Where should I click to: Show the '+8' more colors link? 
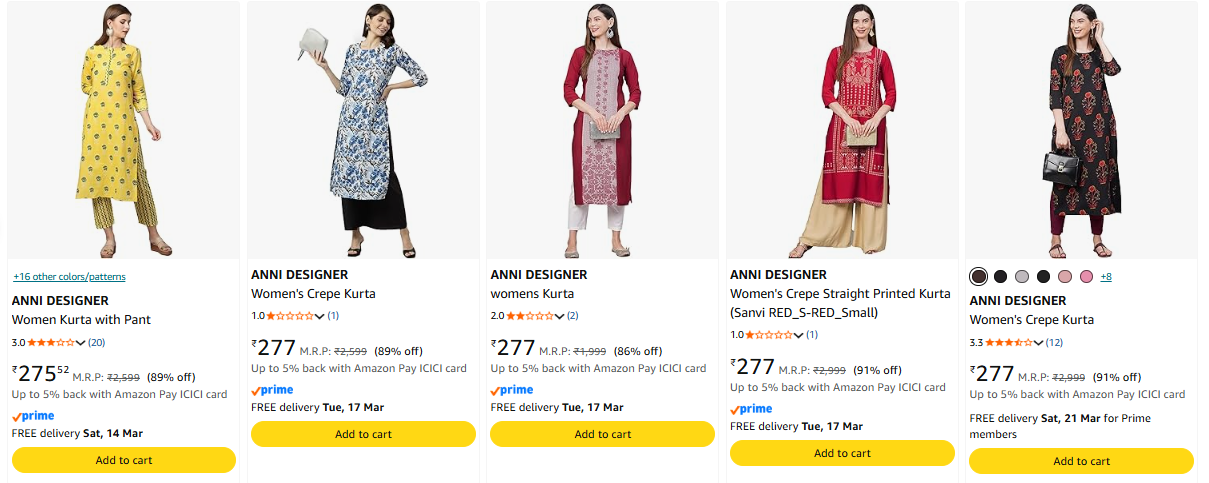(x=1106, y=276)
